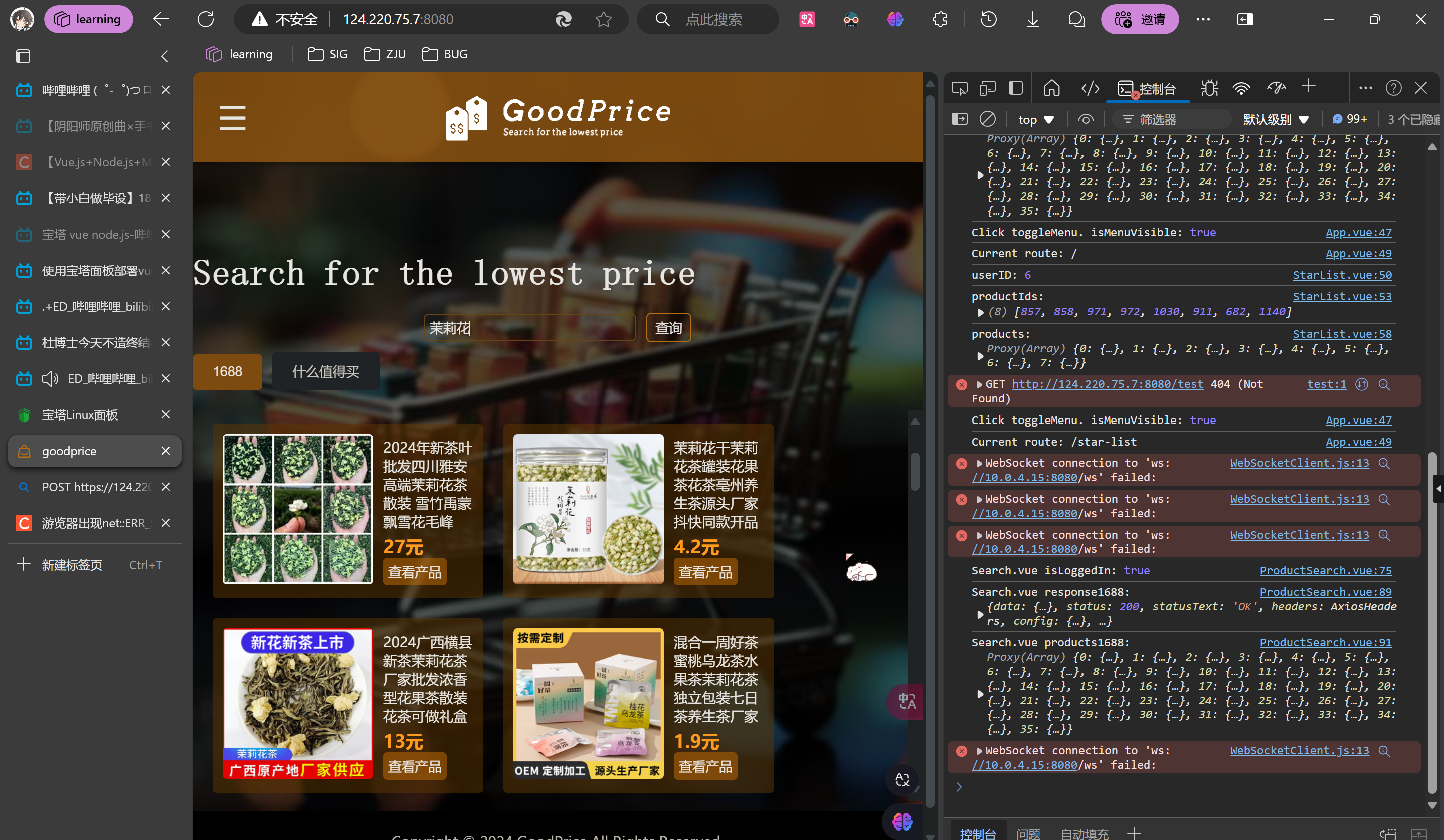Open the Elements panel code icon
This screenshot has height=840, width=1444.
1090,88
